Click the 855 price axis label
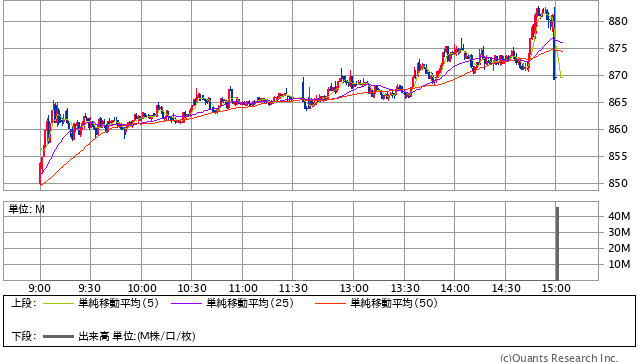Image resolution: width=638 pixels, height=362 pixels. click(x=618, y=156)
